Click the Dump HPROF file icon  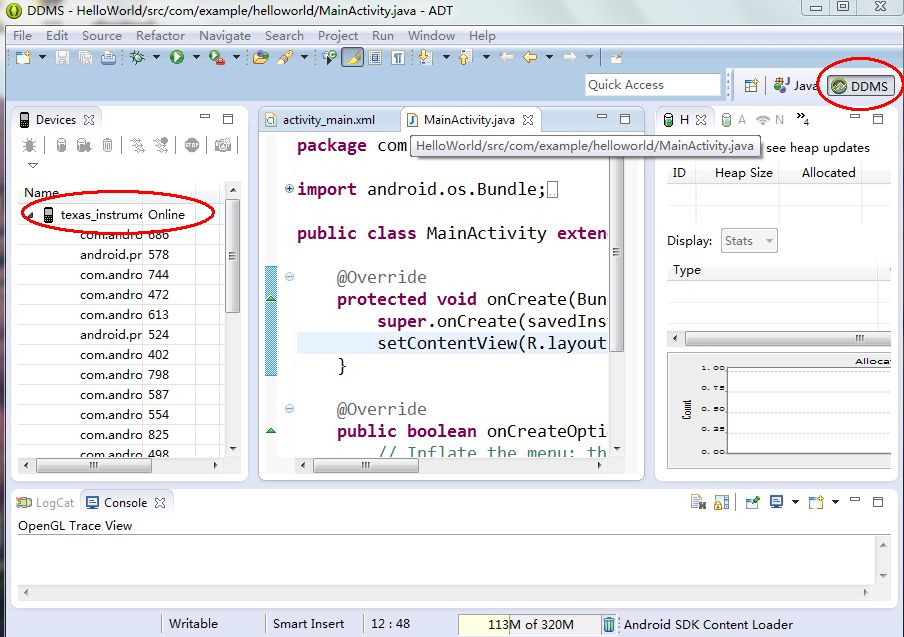click(84, 145)
